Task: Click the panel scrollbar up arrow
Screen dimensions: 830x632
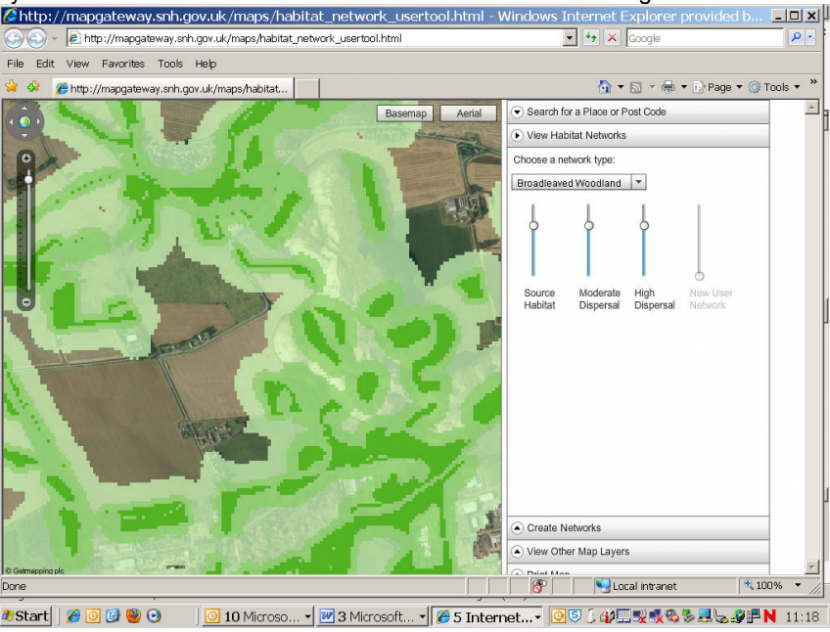Action: 811,107
